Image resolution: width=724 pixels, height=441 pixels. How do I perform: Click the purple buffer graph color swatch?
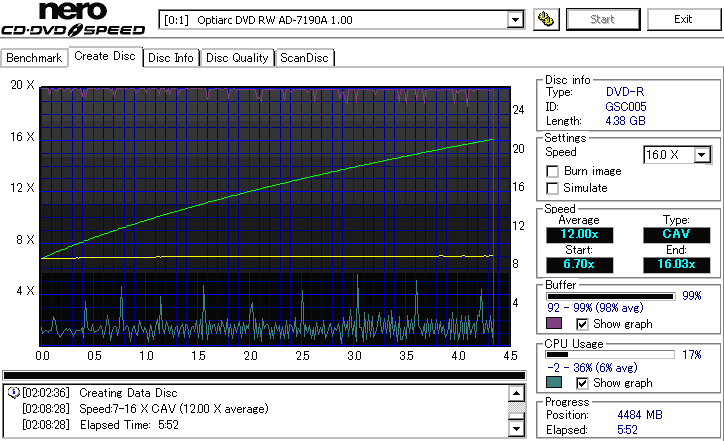point(554,323)
